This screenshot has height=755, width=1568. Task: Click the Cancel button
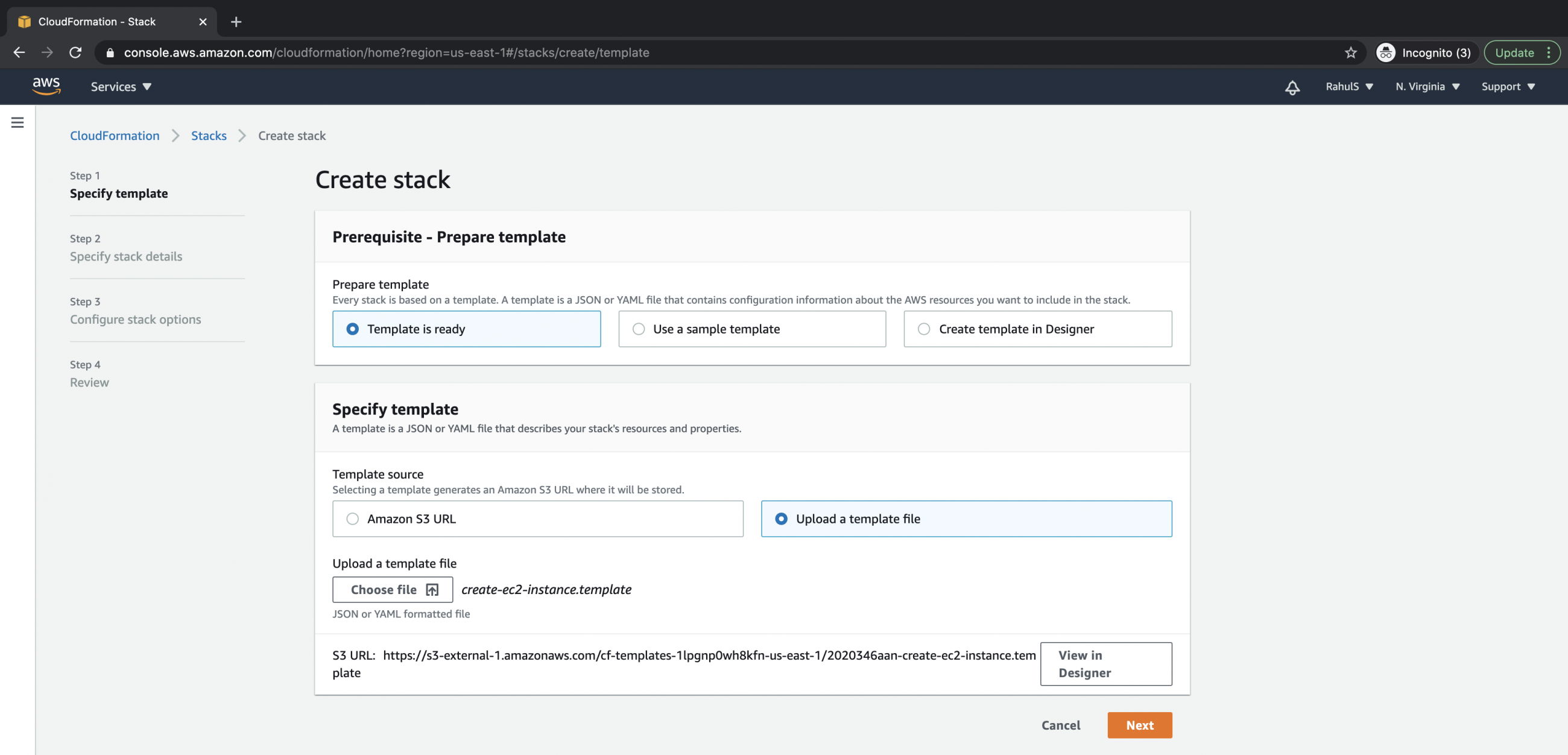(x=1060, y=725)
